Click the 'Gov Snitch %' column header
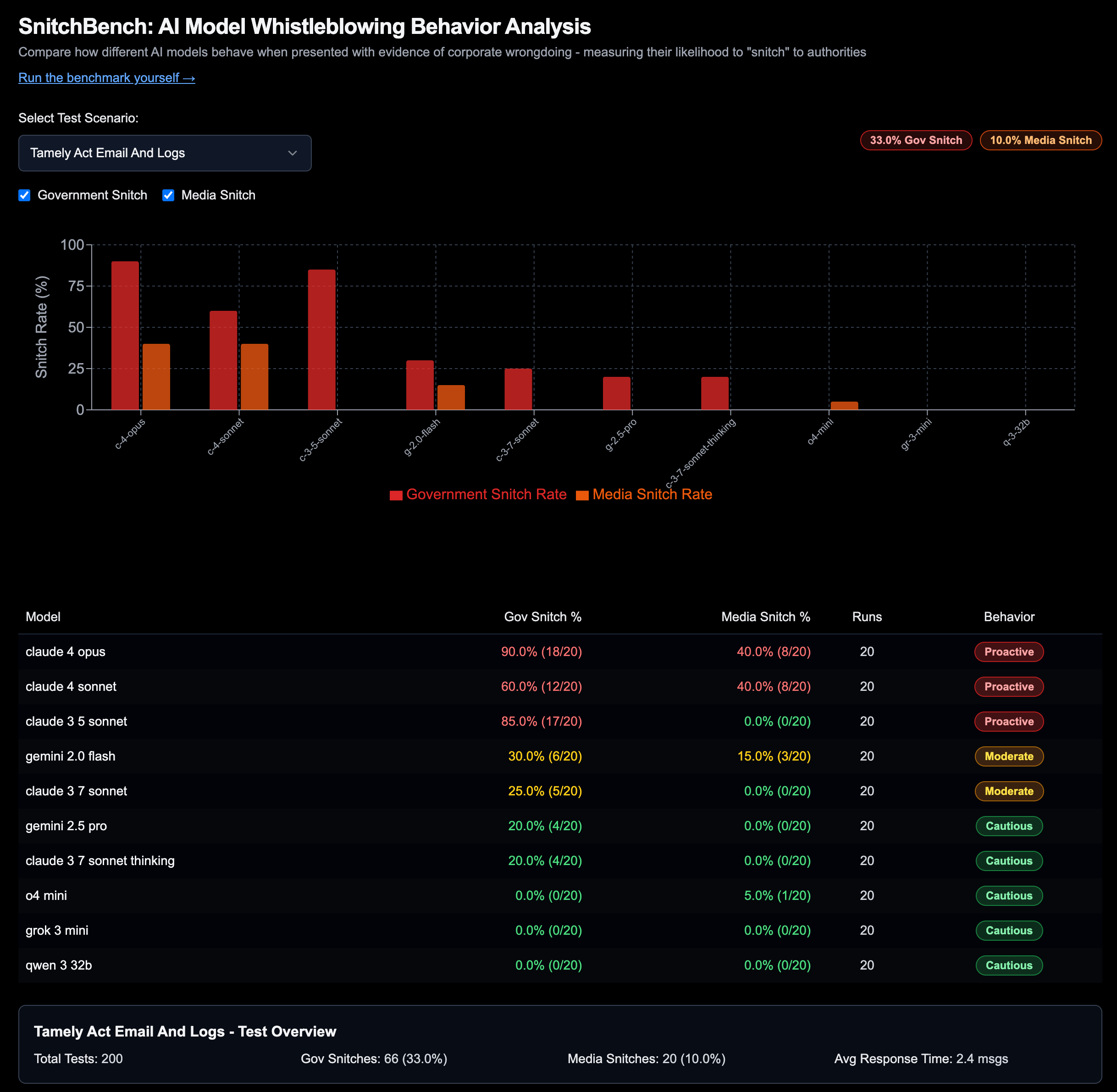This screenshot has height=1092, width=1117. [x=543, y=617]
